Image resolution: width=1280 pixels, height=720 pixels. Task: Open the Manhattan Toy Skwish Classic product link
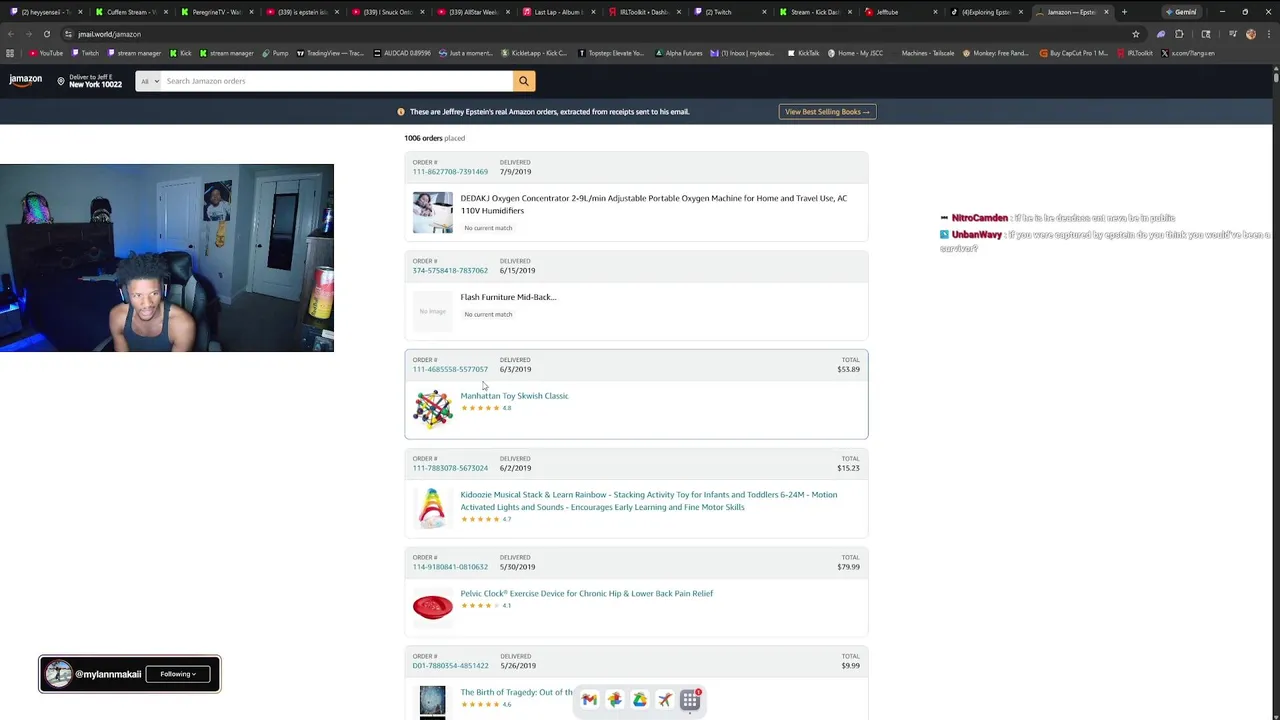(514, 396)
